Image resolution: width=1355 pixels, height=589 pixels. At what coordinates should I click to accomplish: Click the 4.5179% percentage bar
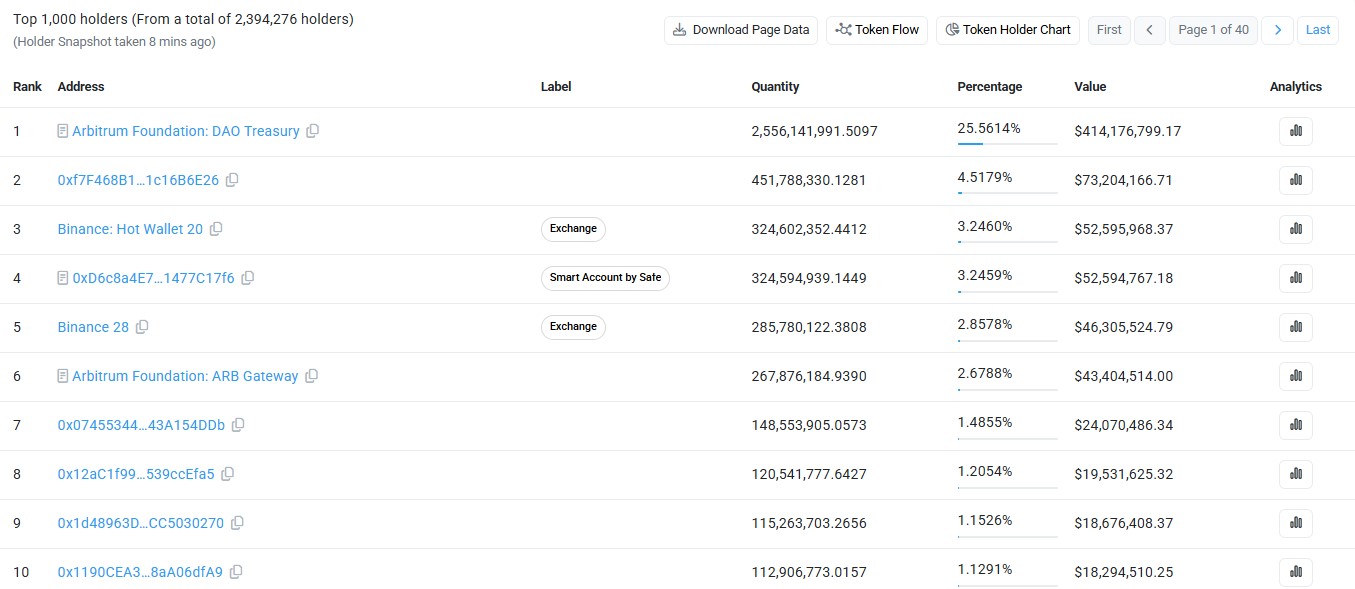coord(1007,192)
